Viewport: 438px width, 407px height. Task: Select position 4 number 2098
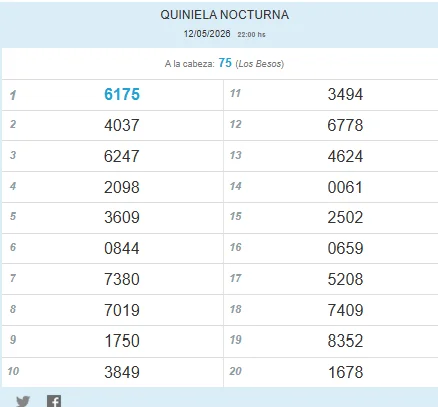[x=122, y=187]
